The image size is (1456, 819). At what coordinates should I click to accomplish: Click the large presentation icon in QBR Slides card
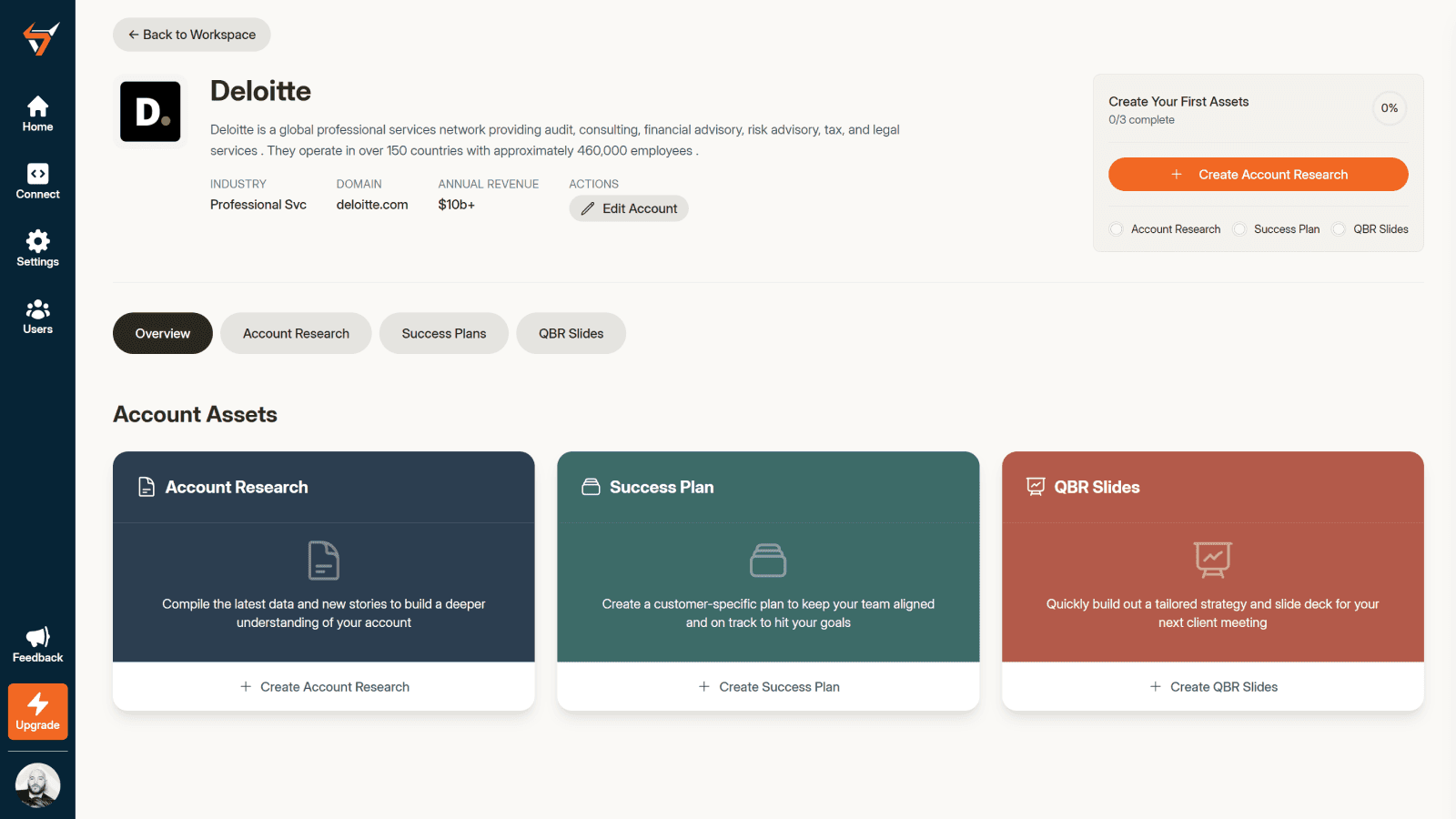click(x=1213, y=560)
